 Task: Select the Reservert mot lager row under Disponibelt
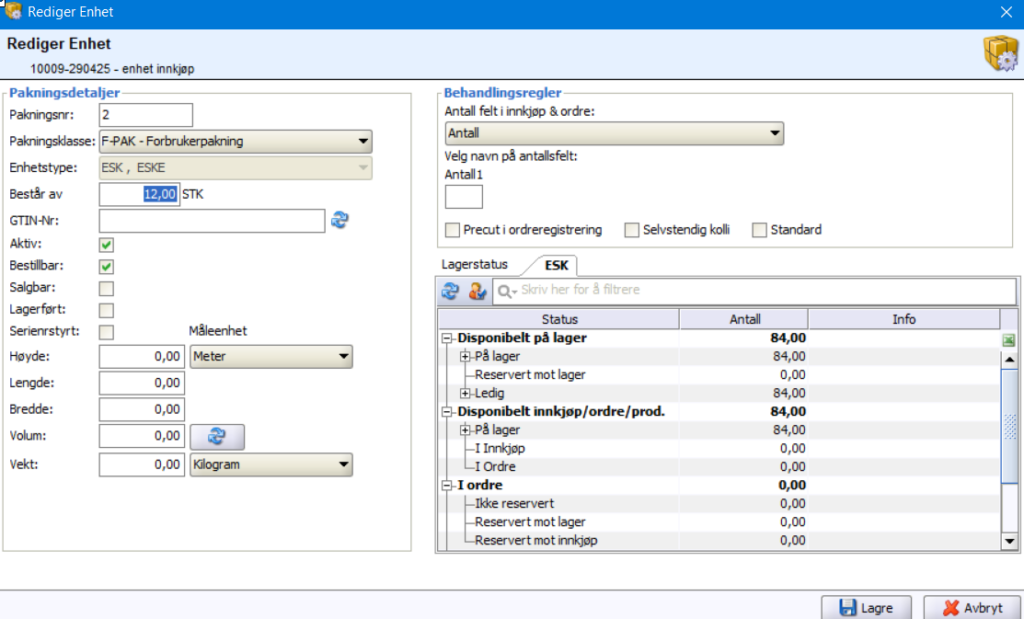pyautogui.click(x=718, y=375)
